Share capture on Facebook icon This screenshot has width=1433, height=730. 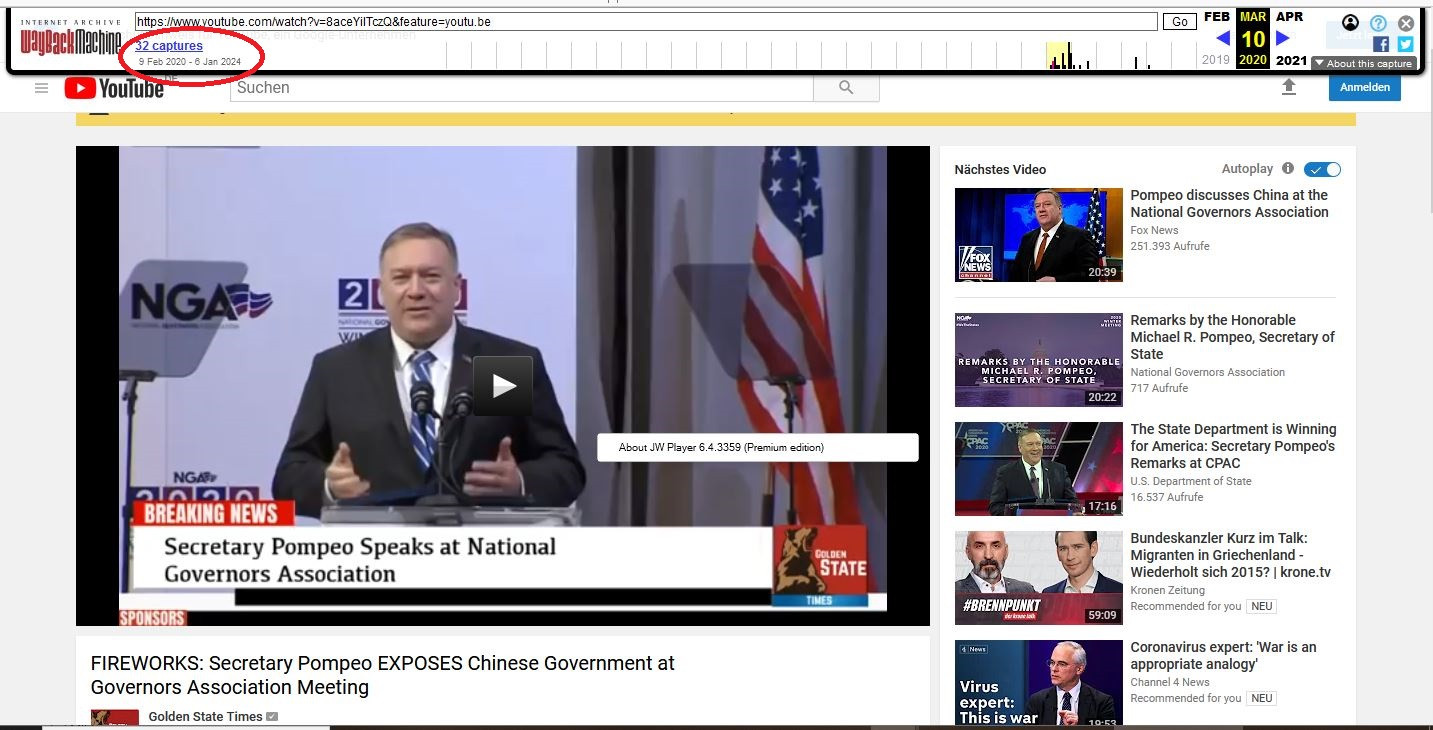1381,44
